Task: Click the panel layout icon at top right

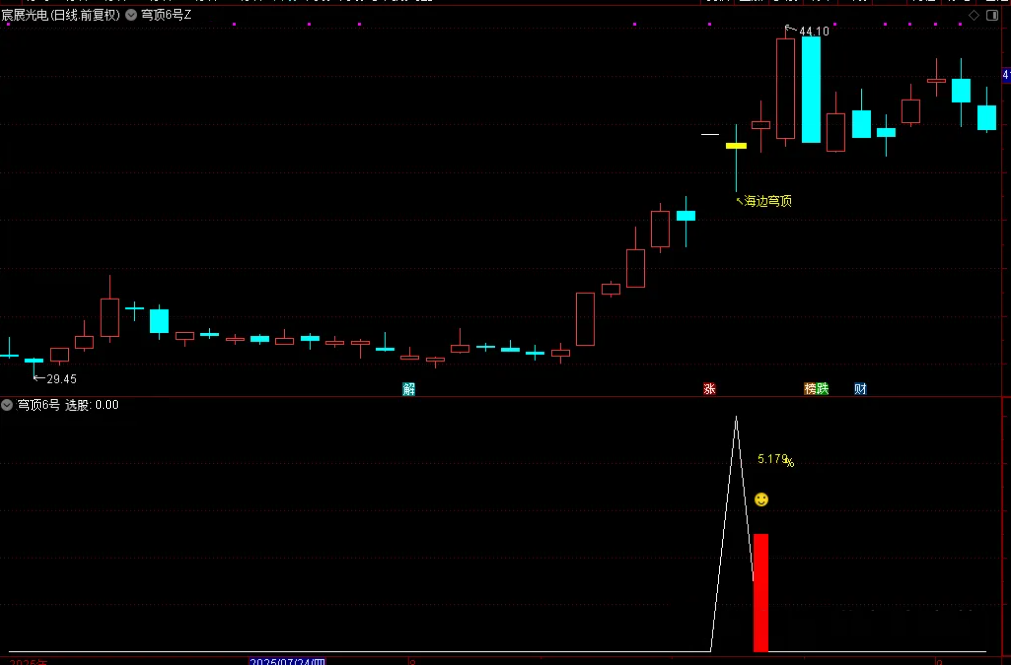Action: pos(992,15)
